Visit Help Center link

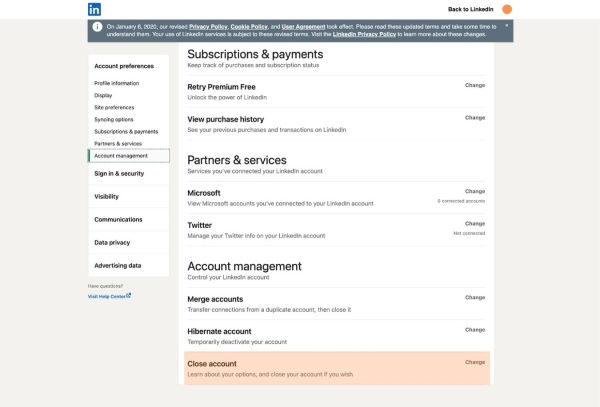(107, 296)
